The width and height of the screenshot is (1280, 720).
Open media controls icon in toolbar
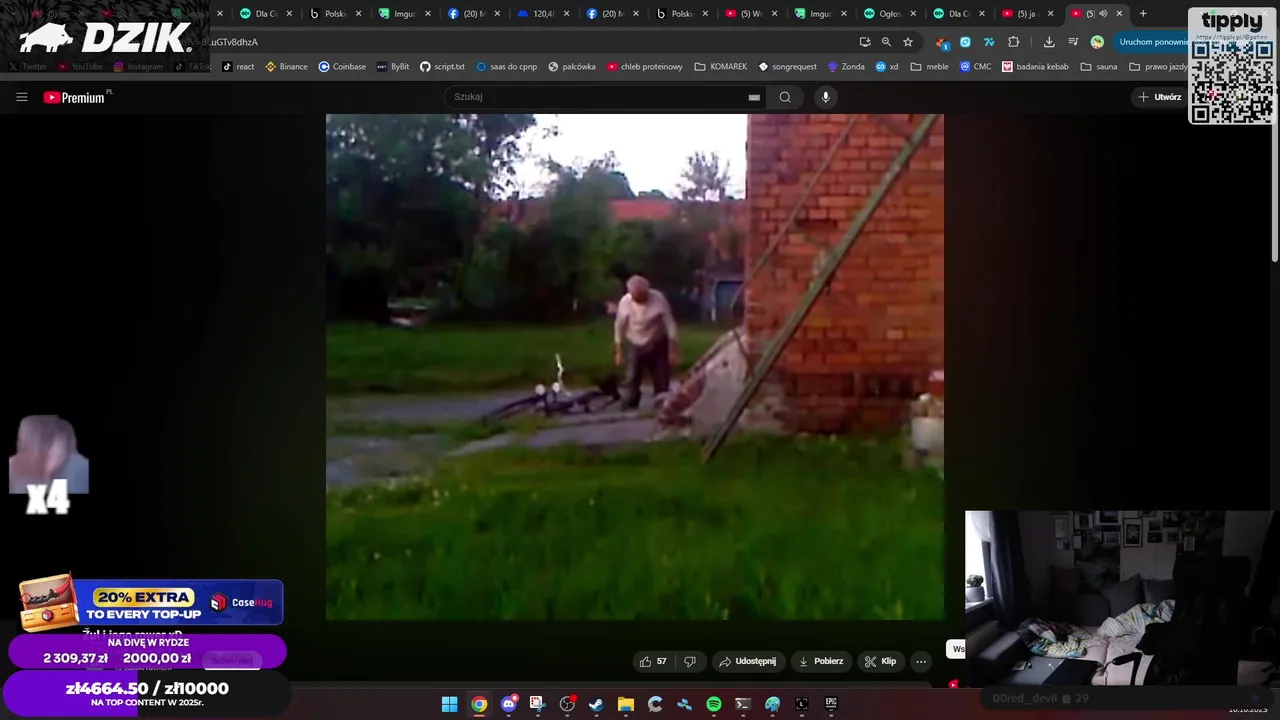click(x=1073, y=42)
